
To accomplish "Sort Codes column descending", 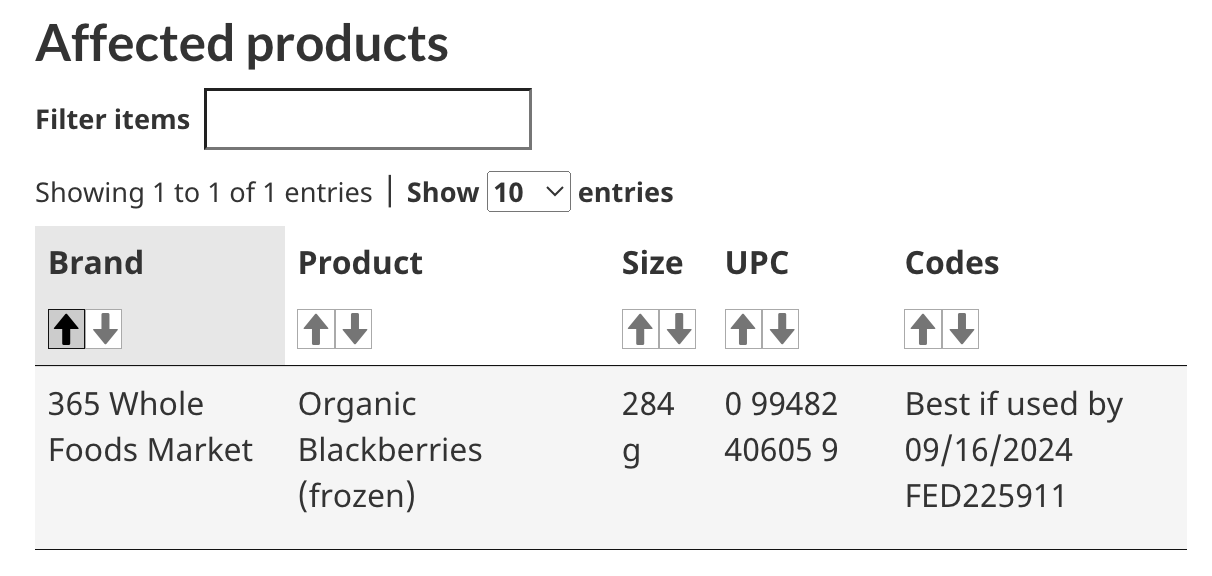I will [x=959, y=328].
